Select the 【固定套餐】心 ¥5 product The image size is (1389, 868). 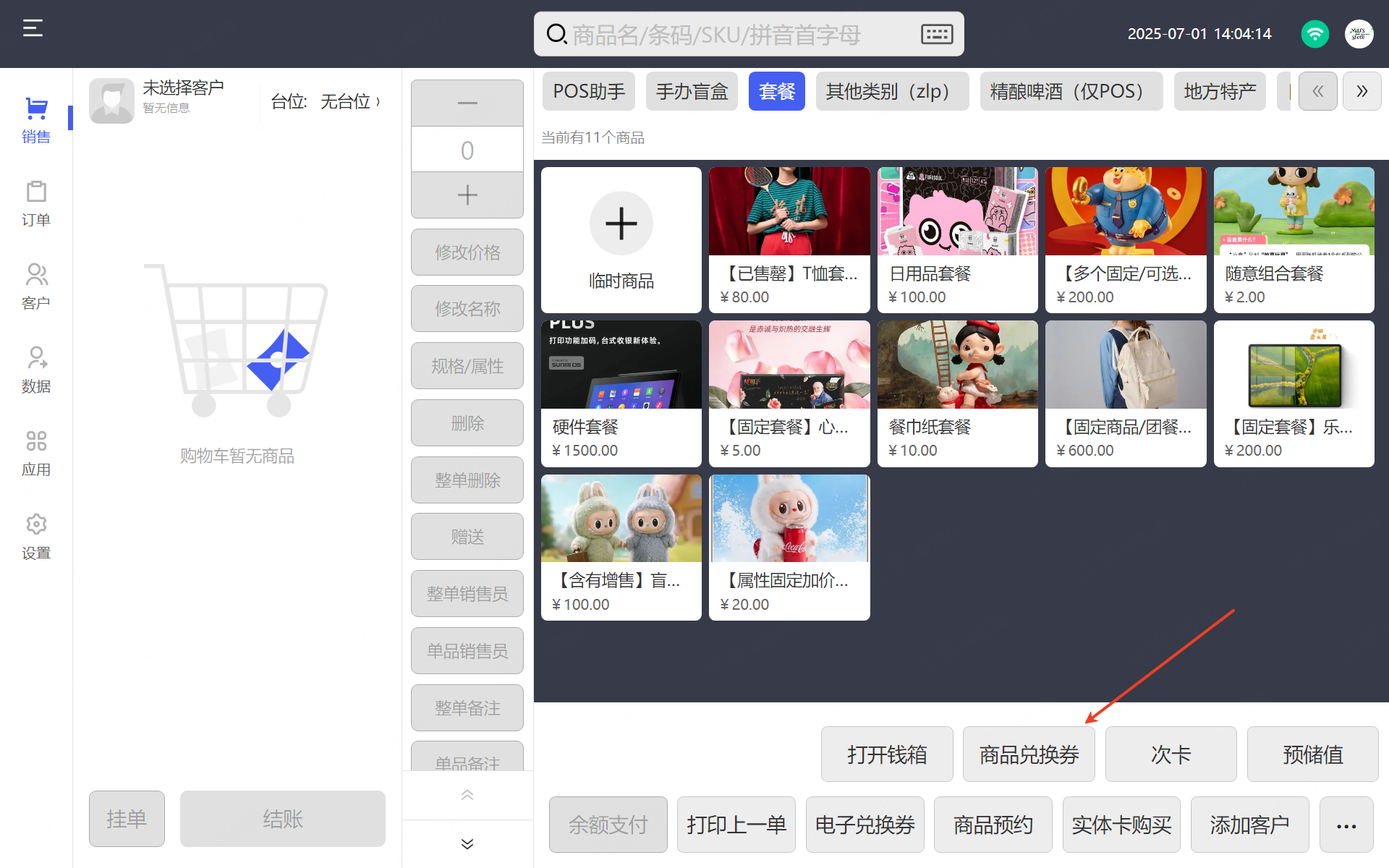tap(789, 393)
